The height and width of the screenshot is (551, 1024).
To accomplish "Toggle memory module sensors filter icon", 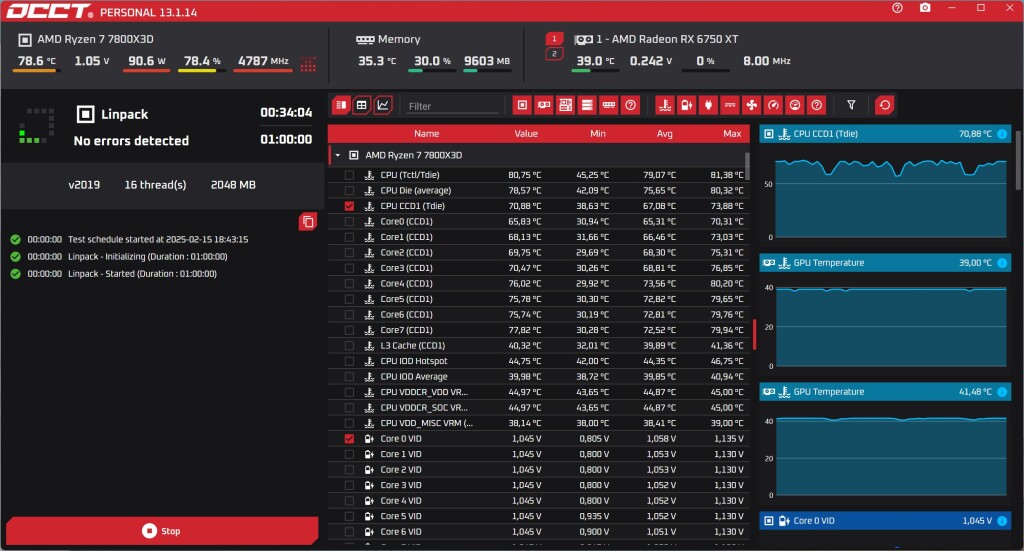I will (x=609, y=105).
